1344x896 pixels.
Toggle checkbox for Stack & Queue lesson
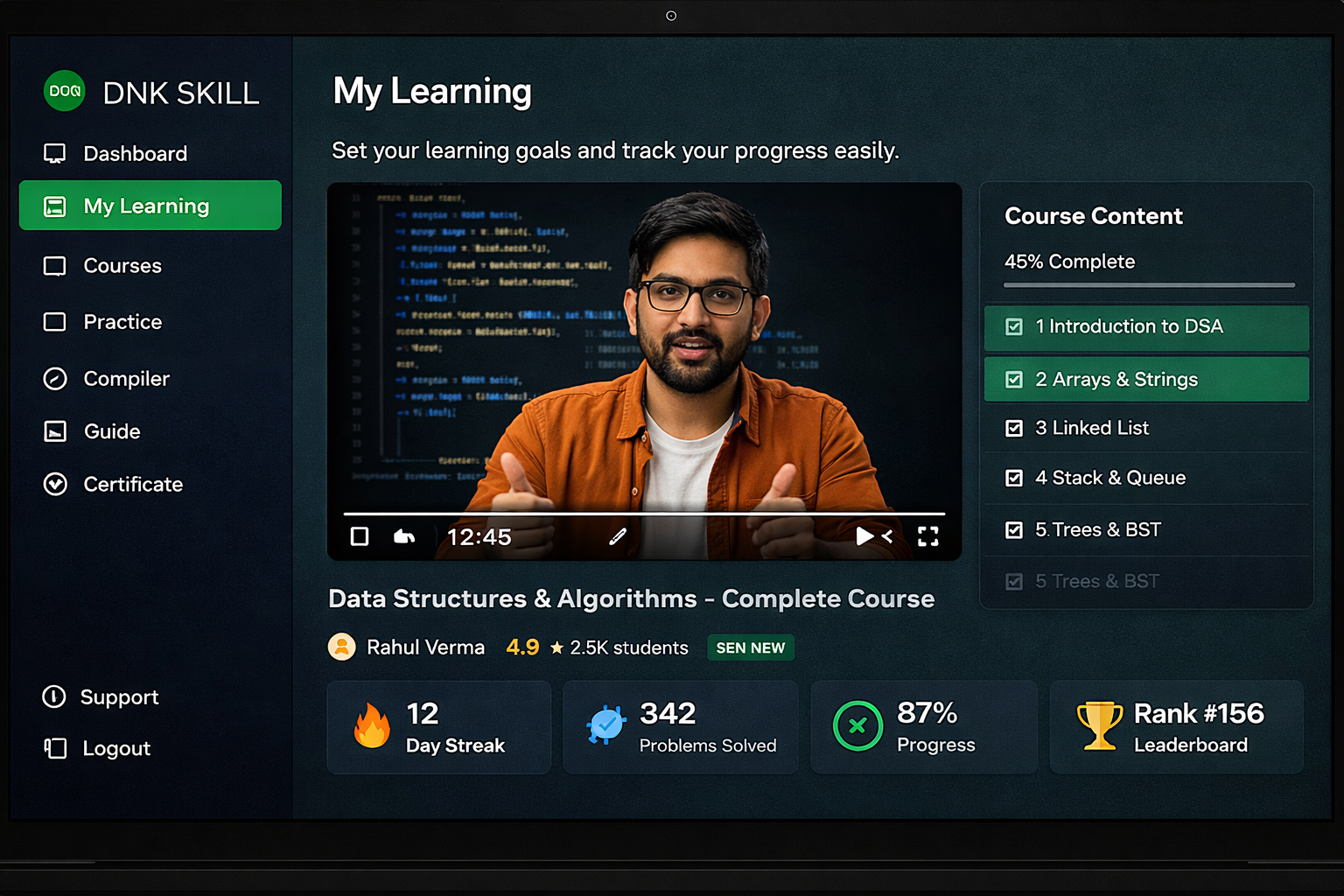click(1014, 478)
